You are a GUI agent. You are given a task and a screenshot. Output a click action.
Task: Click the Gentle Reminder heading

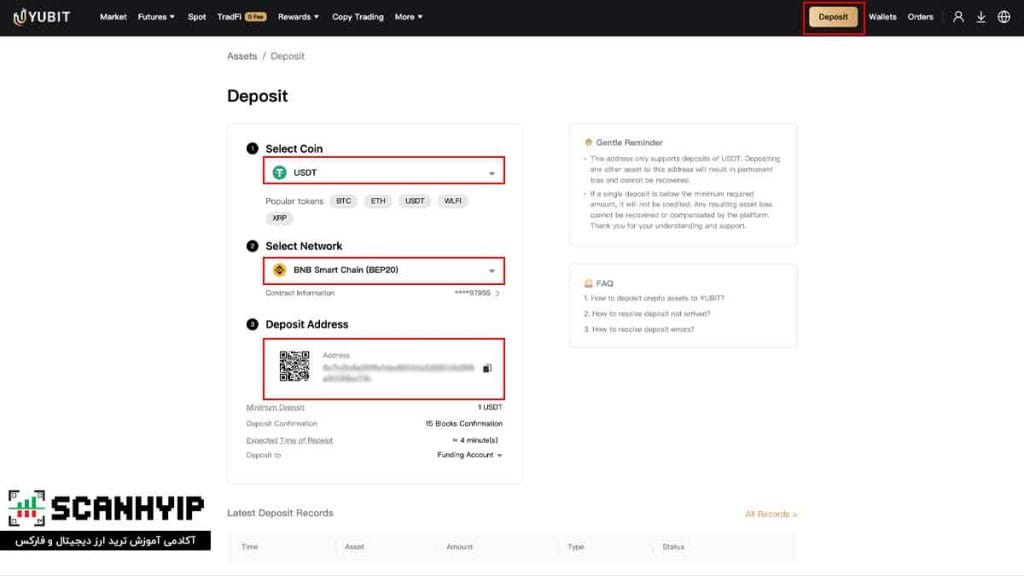[x=629, y=142]
